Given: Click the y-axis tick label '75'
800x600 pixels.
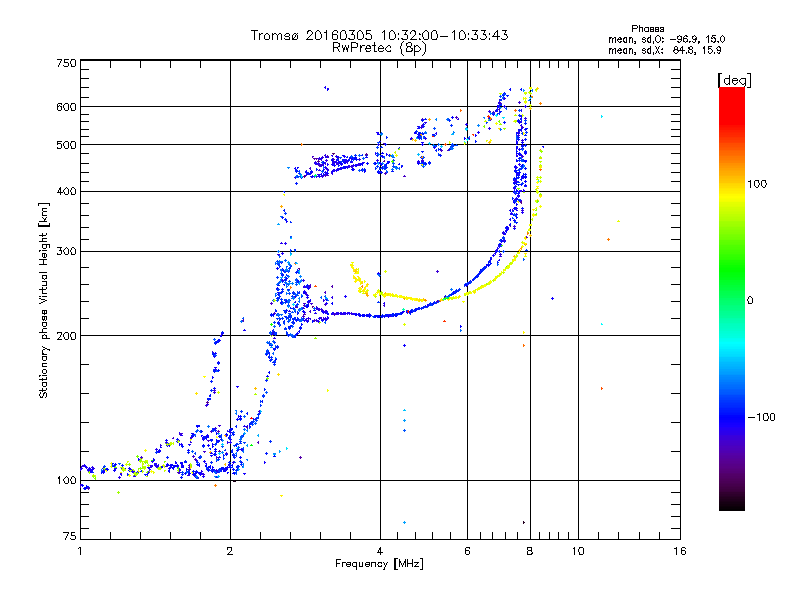Looking at the screenshot, I should click(x=70, y=536).
